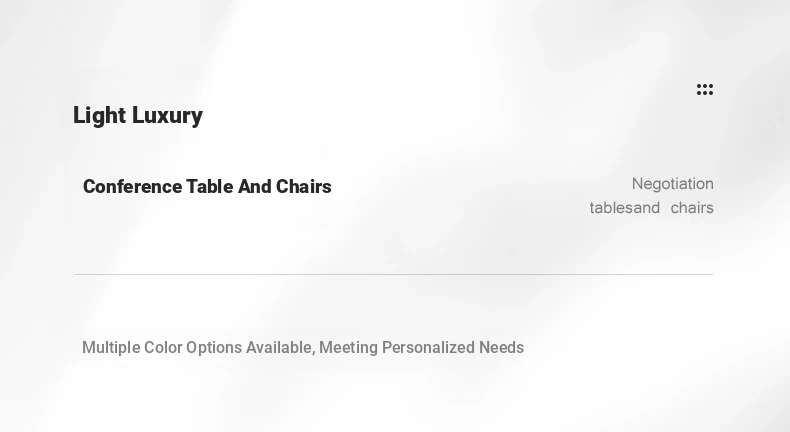Click the word "Meeting" in the tagline

348,348
